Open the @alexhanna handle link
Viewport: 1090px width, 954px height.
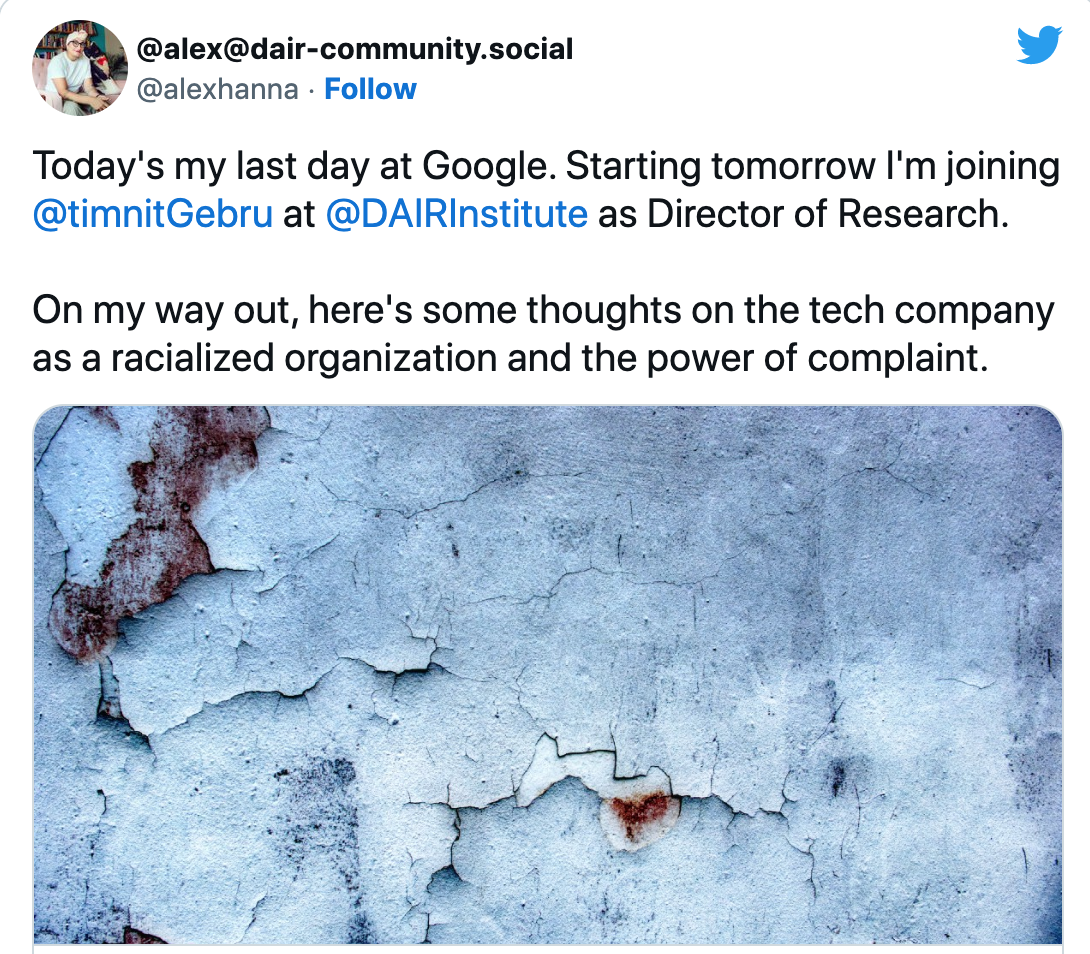(x=217, y=89)
